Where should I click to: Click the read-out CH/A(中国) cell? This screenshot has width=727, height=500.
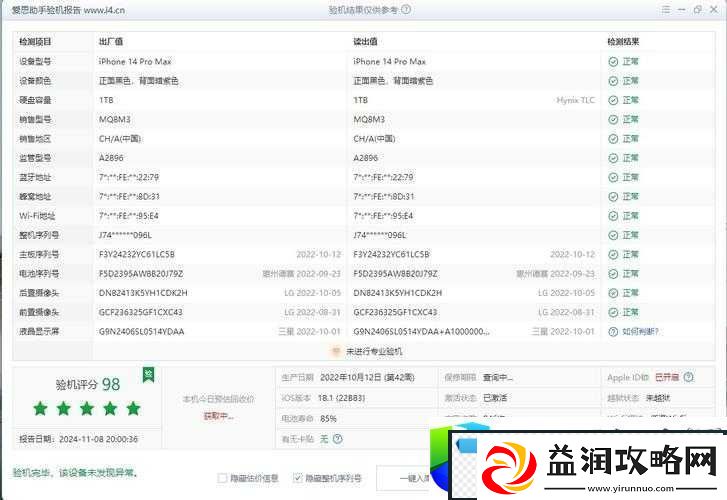[x=374, y=139]
